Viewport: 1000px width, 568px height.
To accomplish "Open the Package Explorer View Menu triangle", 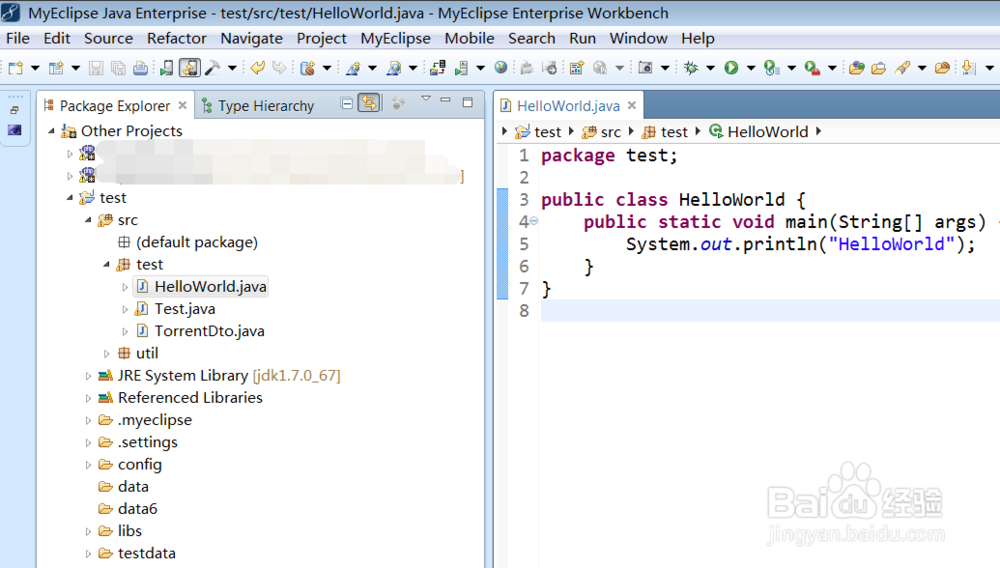I will point(426,99).
